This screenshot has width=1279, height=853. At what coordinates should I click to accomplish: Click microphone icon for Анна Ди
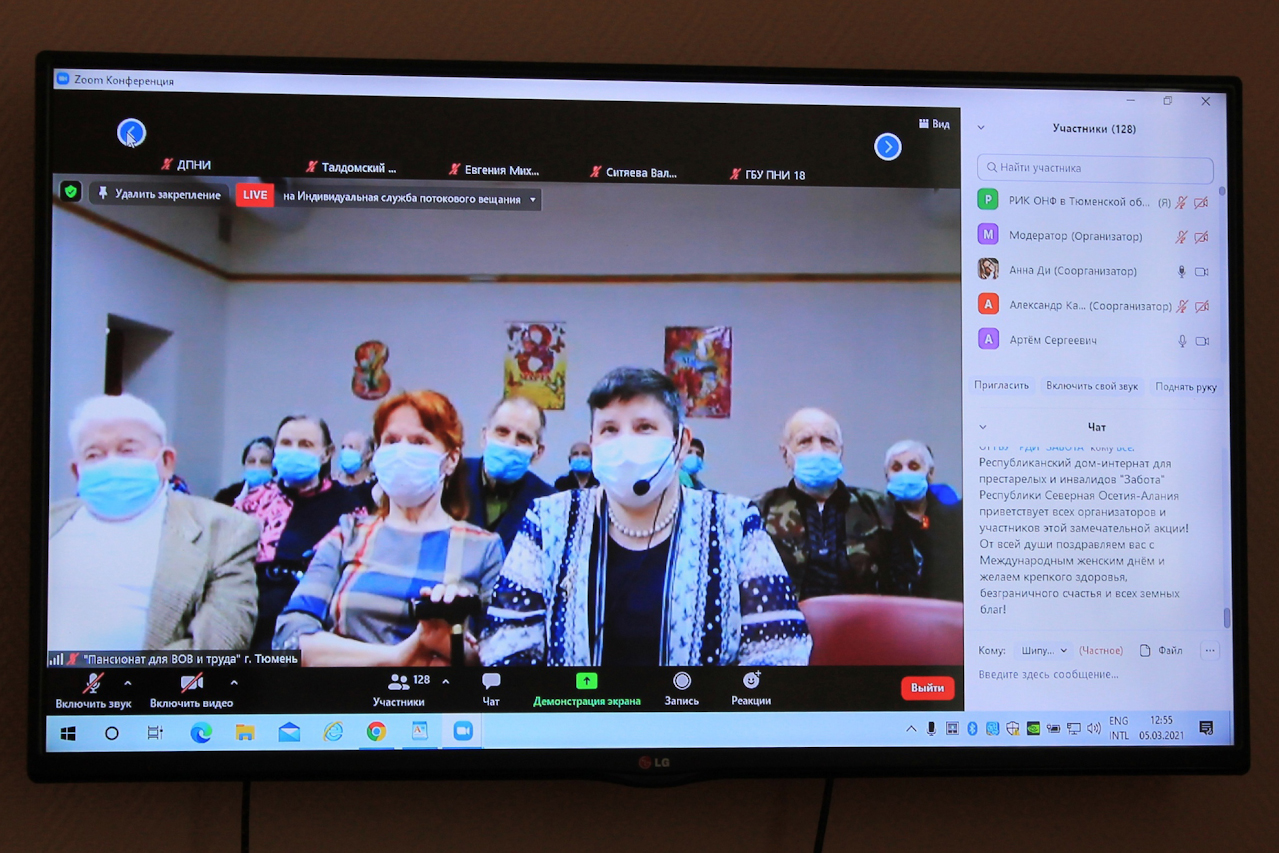point(1181,271)
